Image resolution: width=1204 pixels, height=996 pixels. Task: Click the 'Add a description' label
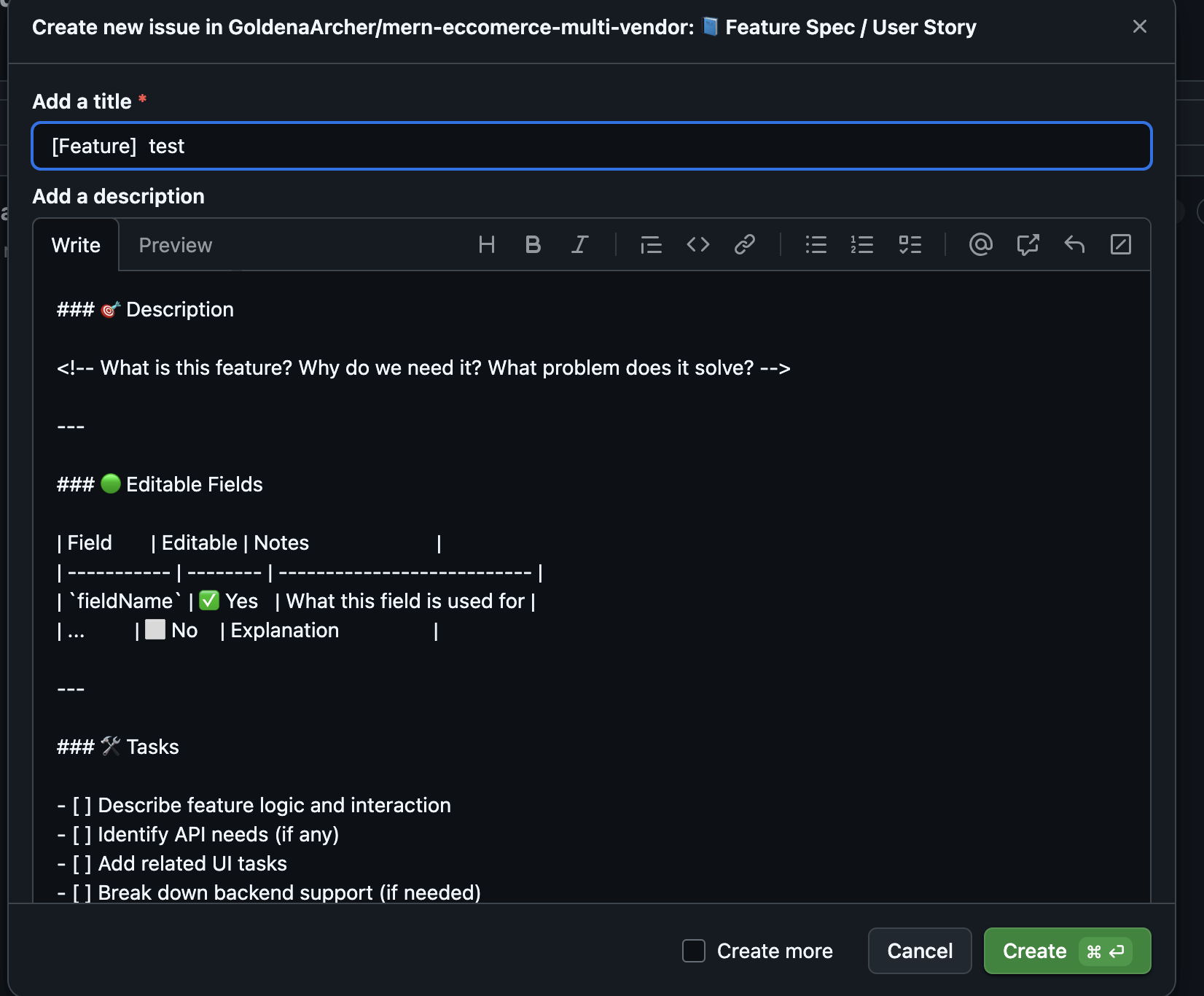coord(119,196)
